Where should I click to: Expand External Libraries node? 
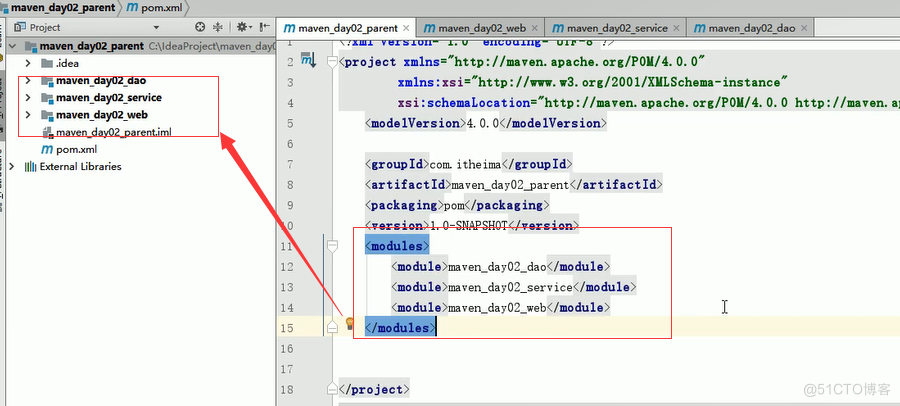(x=12, y=167)
